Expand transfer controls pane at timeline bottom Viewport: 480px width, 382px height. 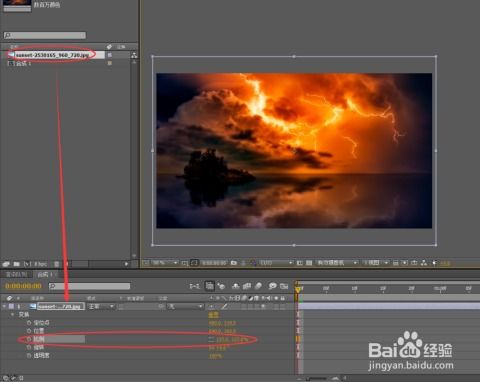click(14, 378)
